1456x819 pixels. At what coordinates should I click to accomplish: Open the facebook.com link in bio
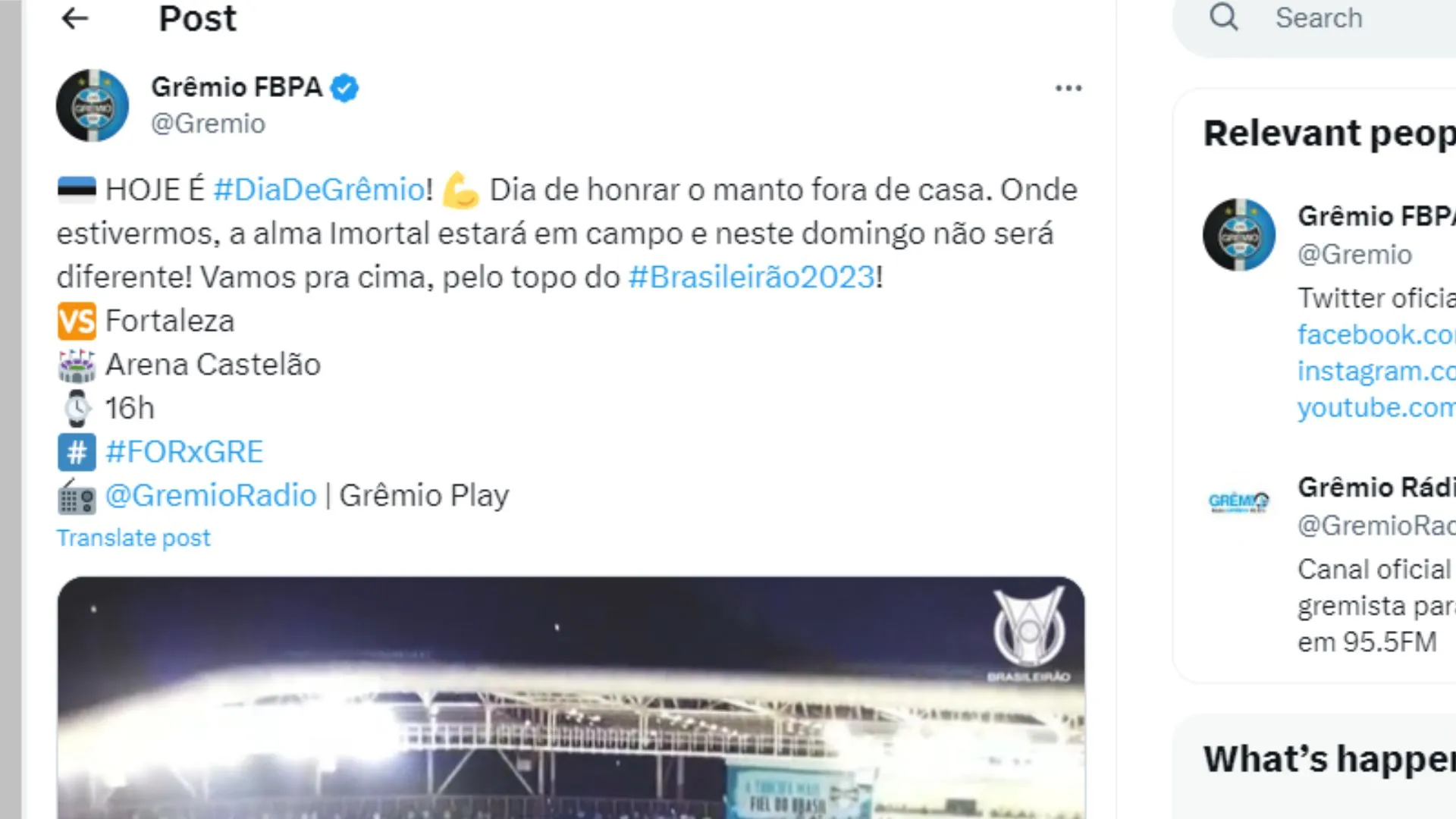(x=1376, y=335)
